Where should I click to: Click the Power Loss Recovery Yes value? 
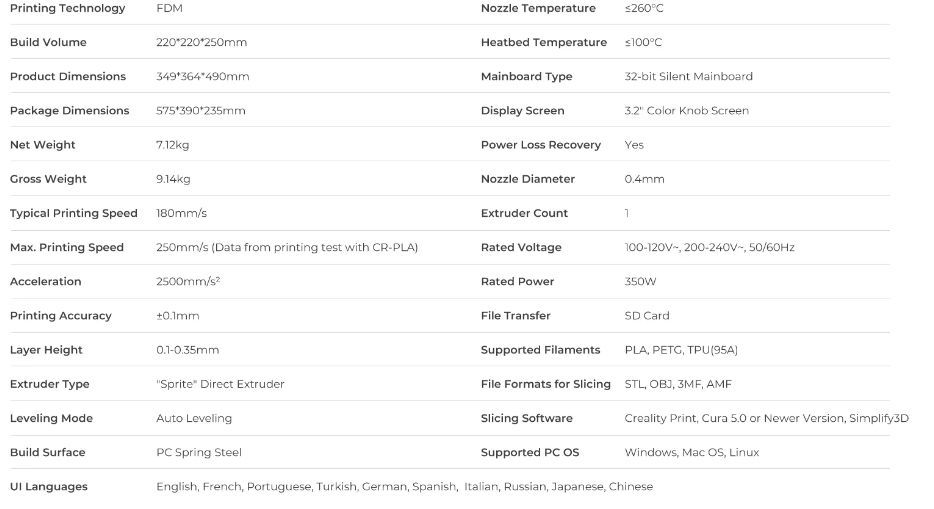tap(634, 145)
